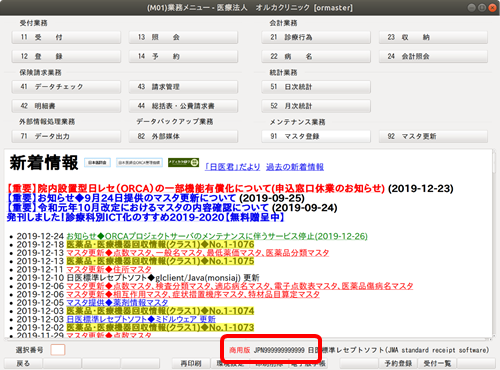The image size is (500, 370).
Task: Open 82 外部媒体 screen
Action: [x=183, y=136]
